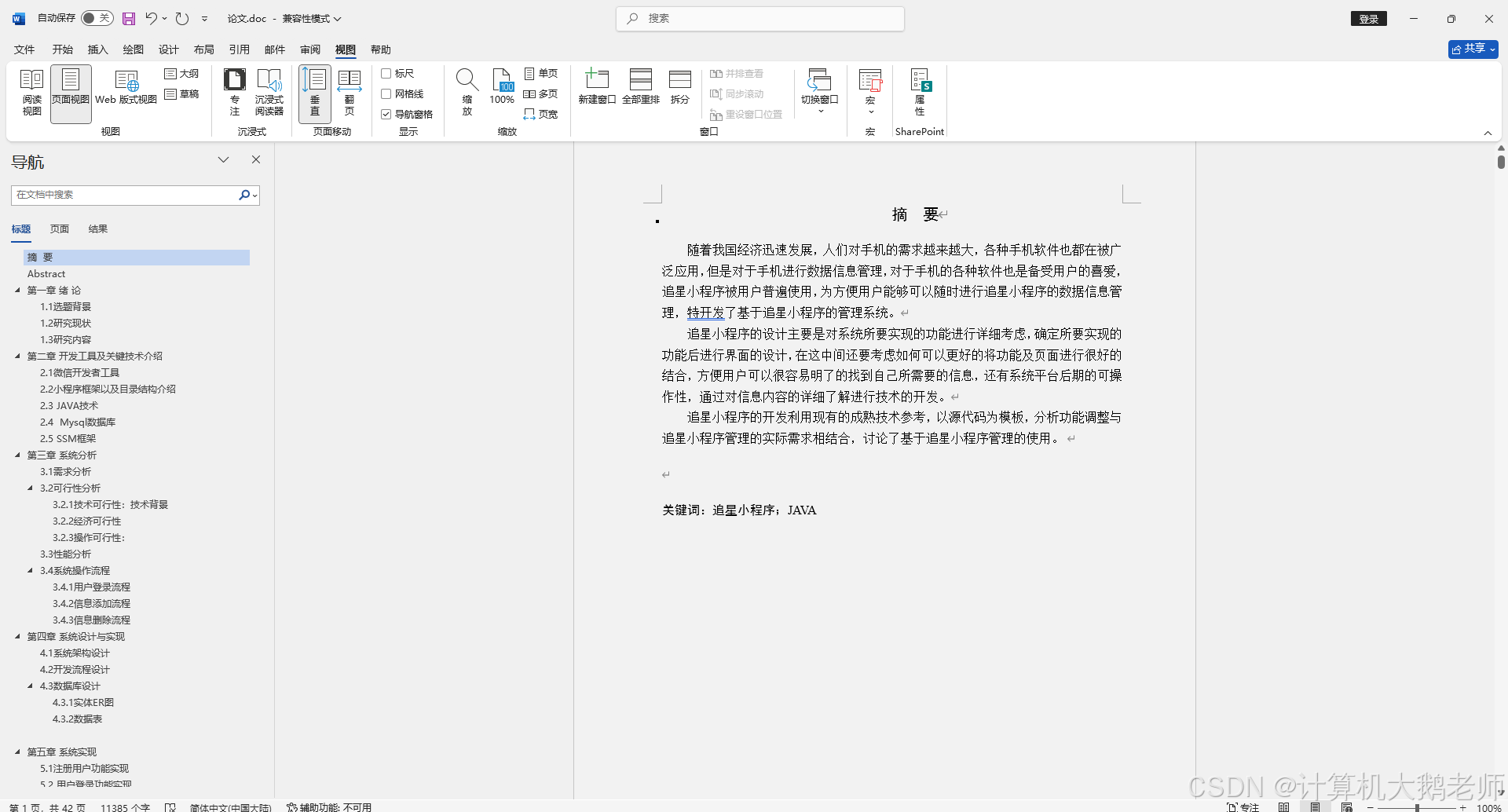Click accessibility status (辅助功能: 不可用)

329,807
